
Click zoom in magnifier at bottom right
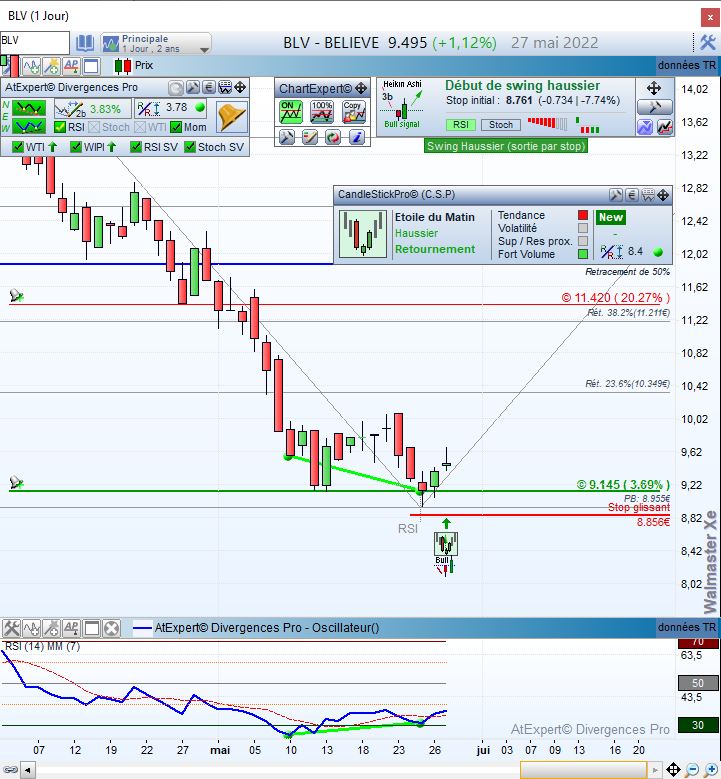[x=711, y=770]
